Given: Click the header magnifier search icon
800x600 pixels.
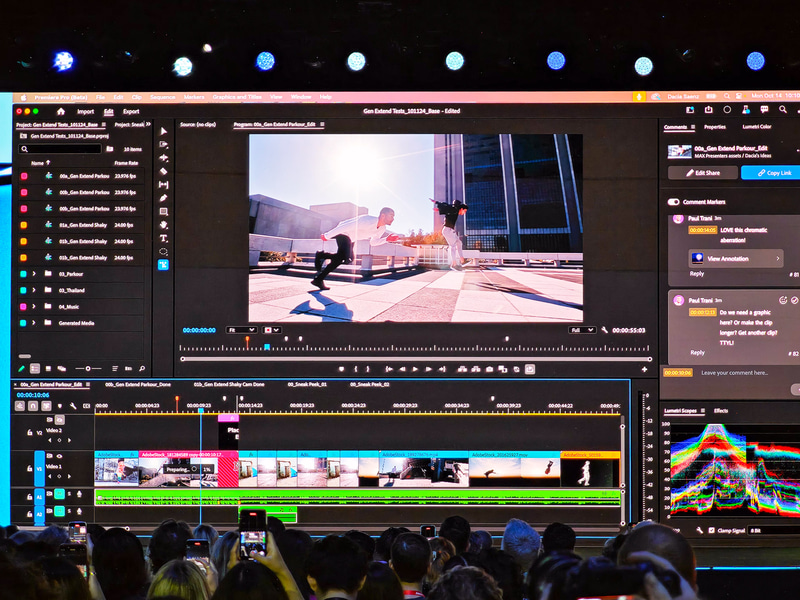Looking at the screenshot, I should [x=783, y=109].
